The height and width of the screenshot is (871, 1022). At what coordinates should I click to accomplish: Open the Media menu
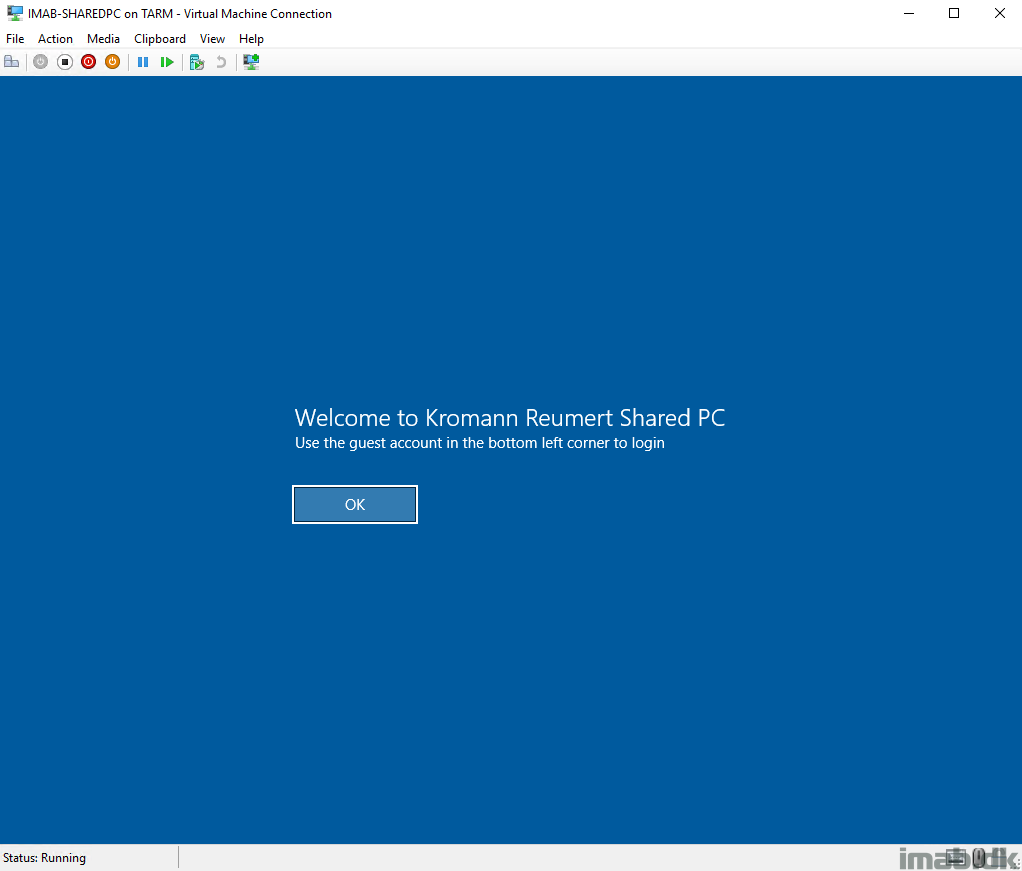(x=104, y=38)
